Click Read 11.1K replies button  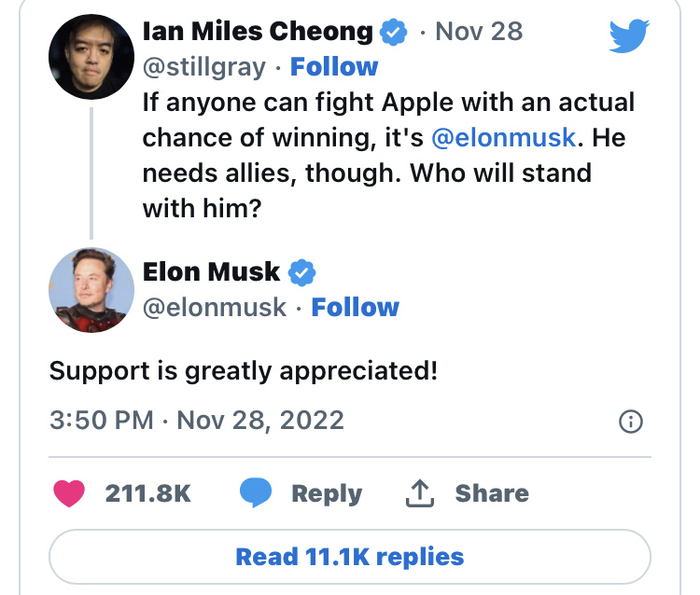[x=350, y=556]
